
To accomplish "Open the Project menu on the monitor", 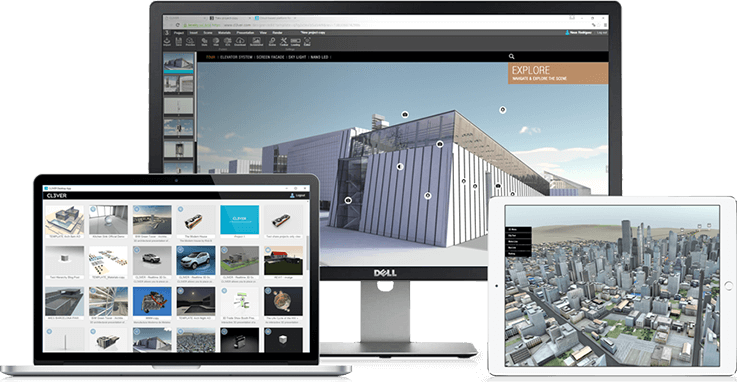I will coord(179,33).
